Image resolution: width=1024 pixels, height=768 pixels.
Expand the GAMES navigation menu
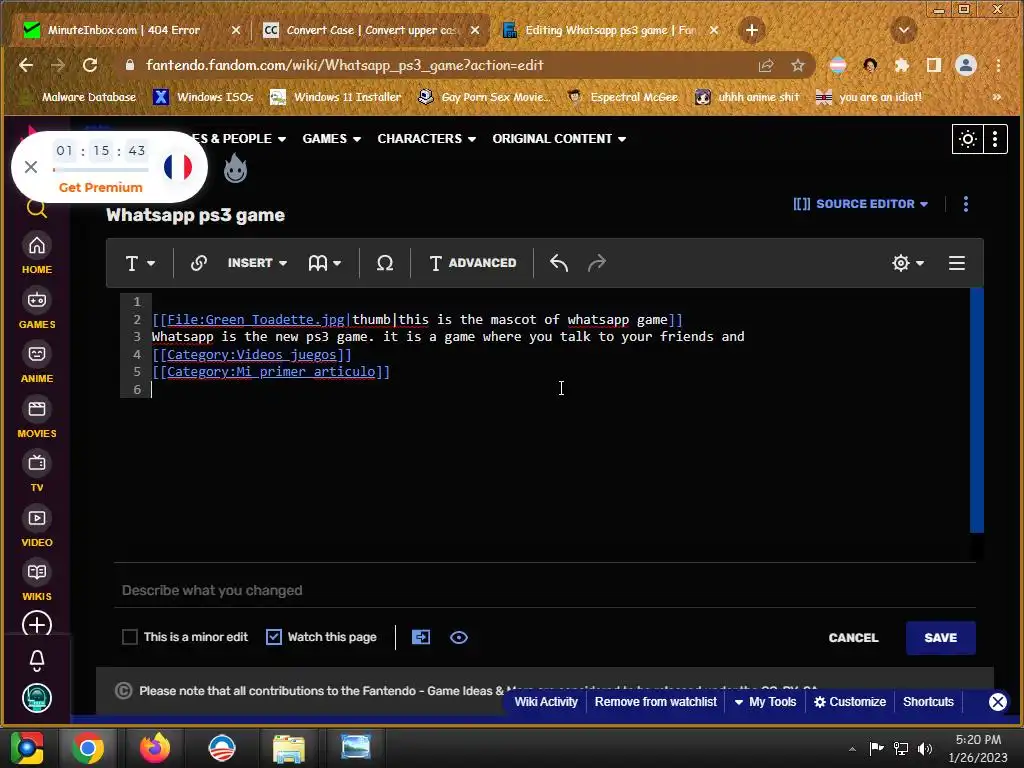pyautogui.click(x=332, y=138)
